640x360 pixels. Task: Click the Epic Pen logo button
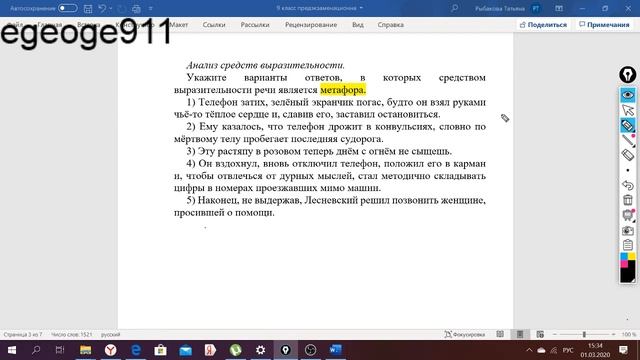pos(627,75)
